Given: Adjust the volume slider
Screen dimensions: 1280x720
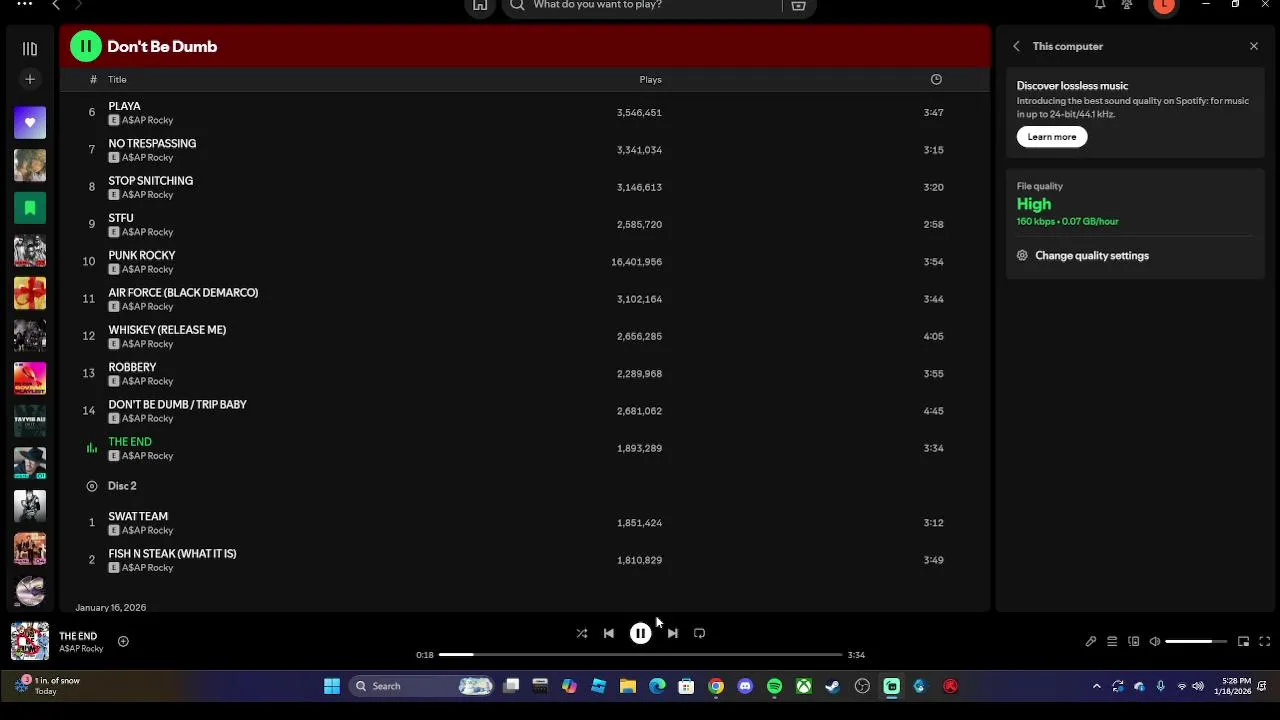Looking at the screenshot, I should [1196, 642].
